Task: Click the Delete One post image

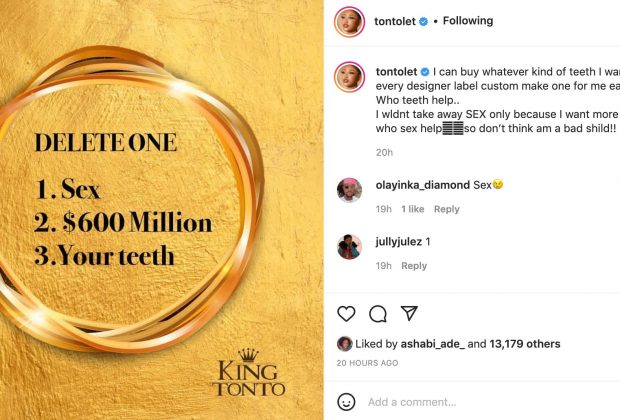Action: 162,210
